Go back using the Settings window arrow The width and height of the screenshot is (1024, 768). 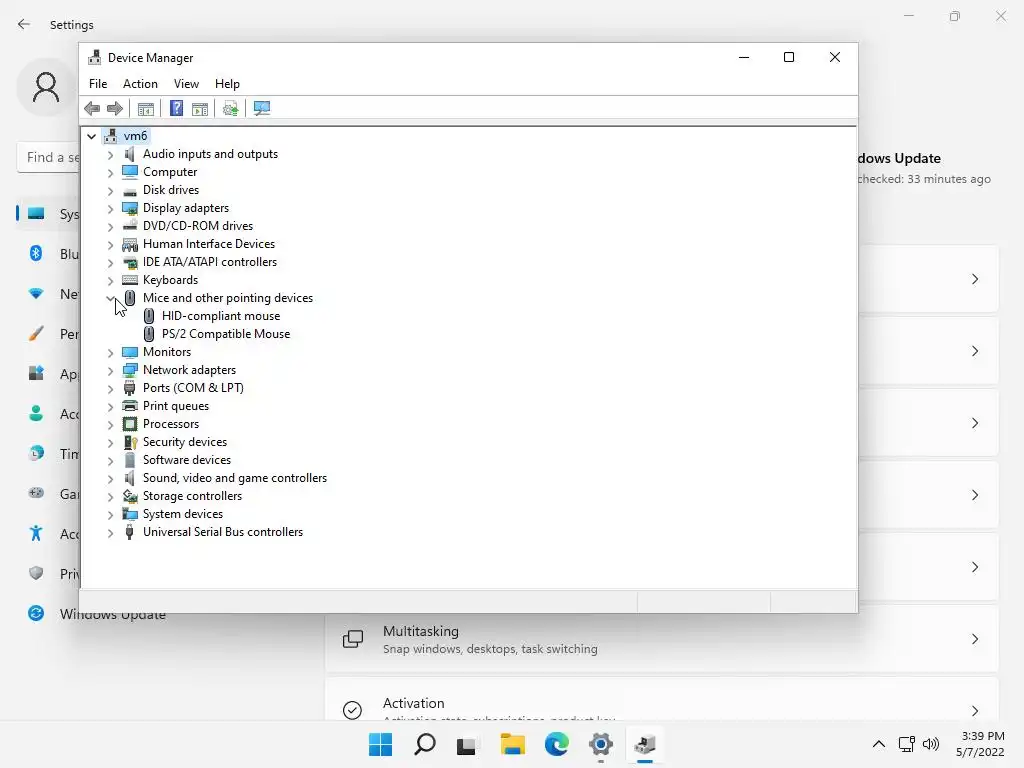point(24,24)
